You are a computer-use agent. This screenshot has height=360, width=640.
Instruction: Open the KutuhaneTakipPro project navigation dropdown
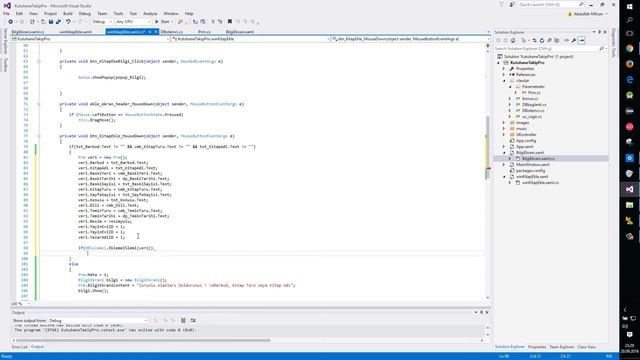pos(90,39)
